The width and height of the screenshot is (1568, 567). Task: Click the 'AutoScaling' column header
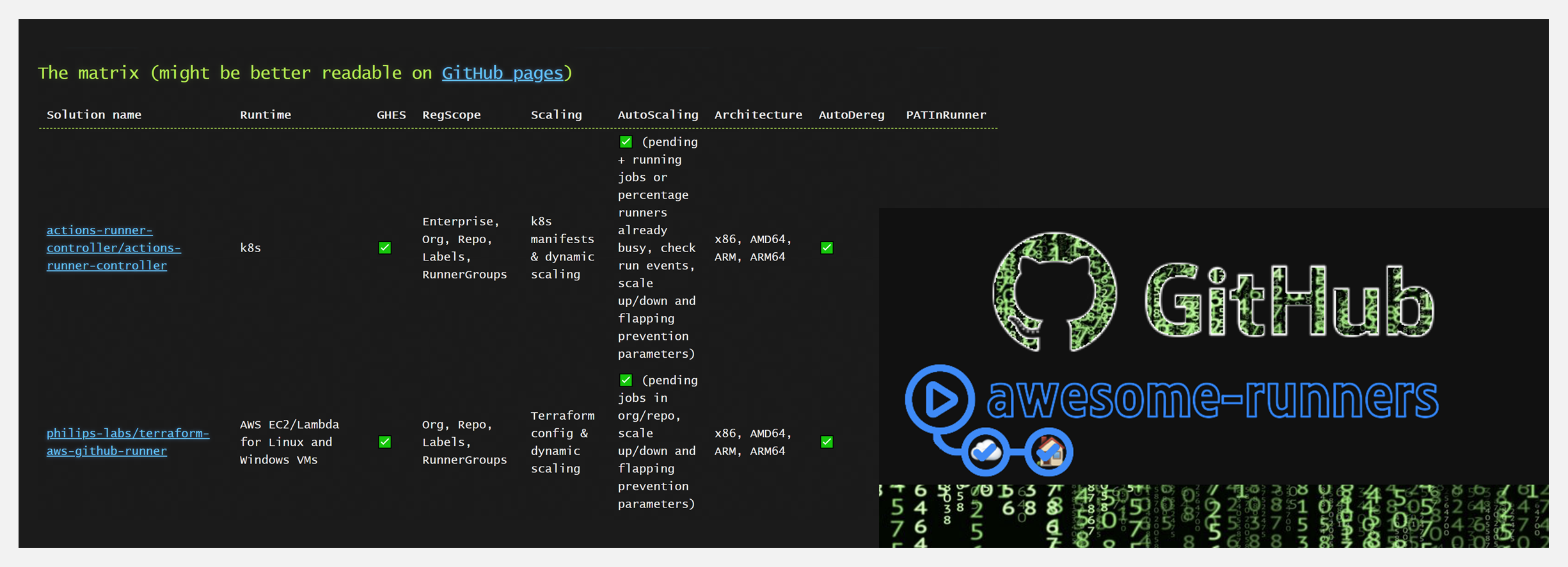click(658, 115)
